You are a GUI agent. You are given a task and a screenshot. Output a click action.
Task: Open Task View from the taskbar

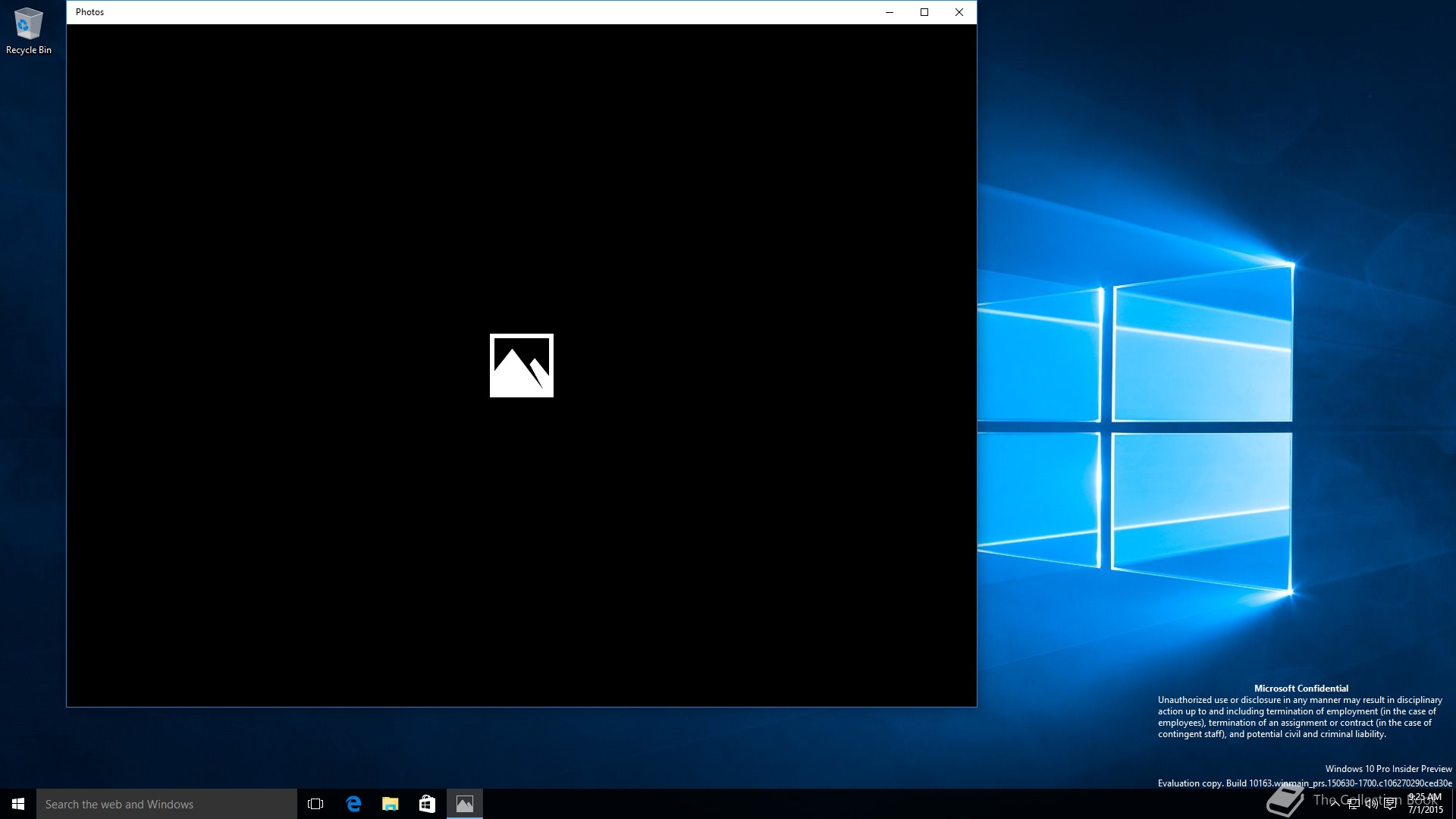[315, 804]
